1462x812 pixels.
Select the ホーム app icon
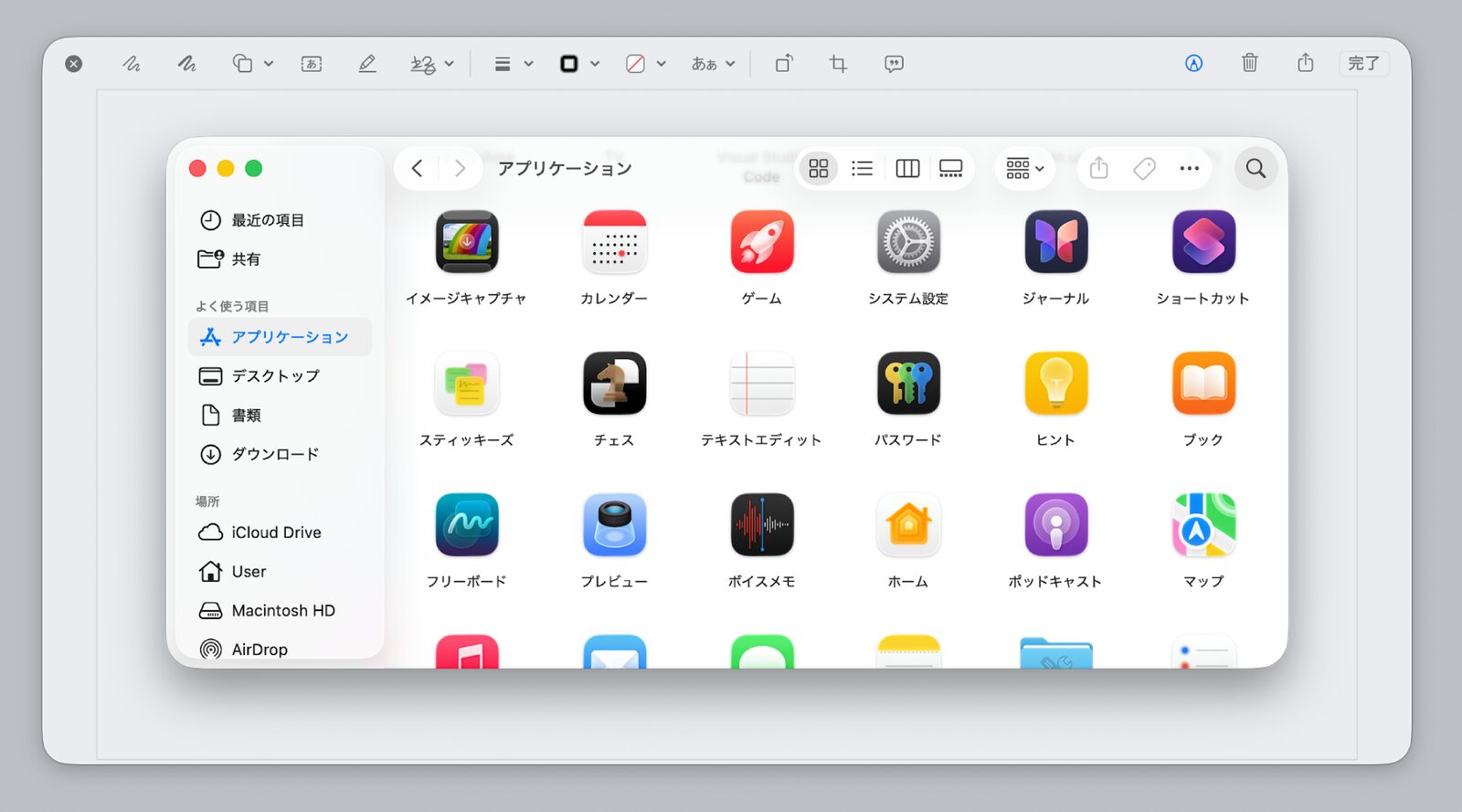908,525
